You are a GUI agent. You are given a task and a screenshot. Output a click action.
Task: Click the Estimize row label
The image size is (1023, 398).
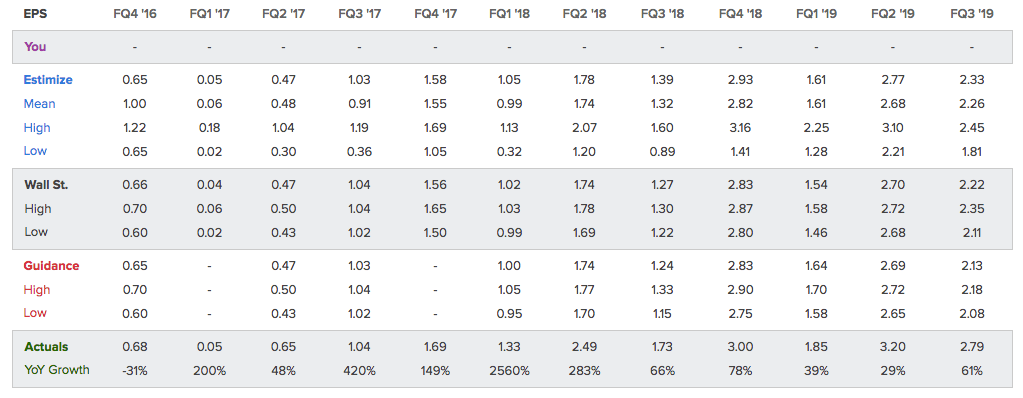(x=48, y=80)
